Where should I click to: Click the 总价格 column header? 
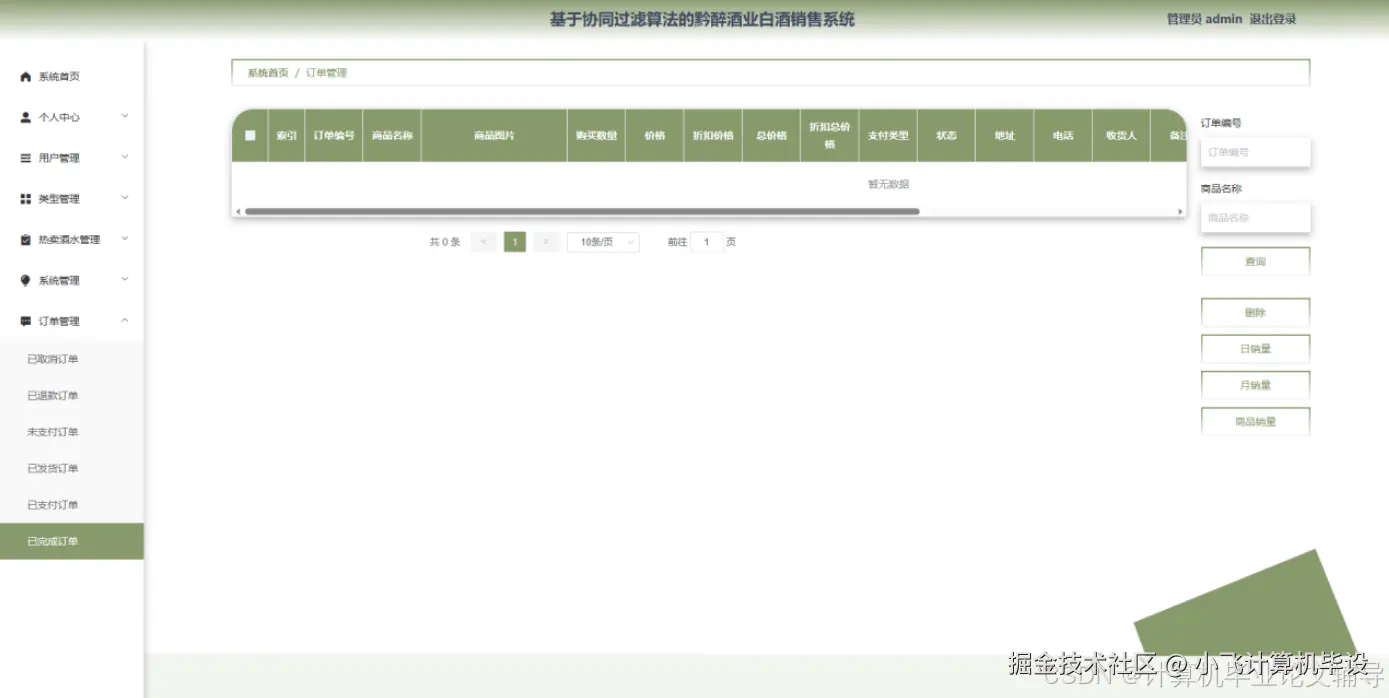click(771, 135)
